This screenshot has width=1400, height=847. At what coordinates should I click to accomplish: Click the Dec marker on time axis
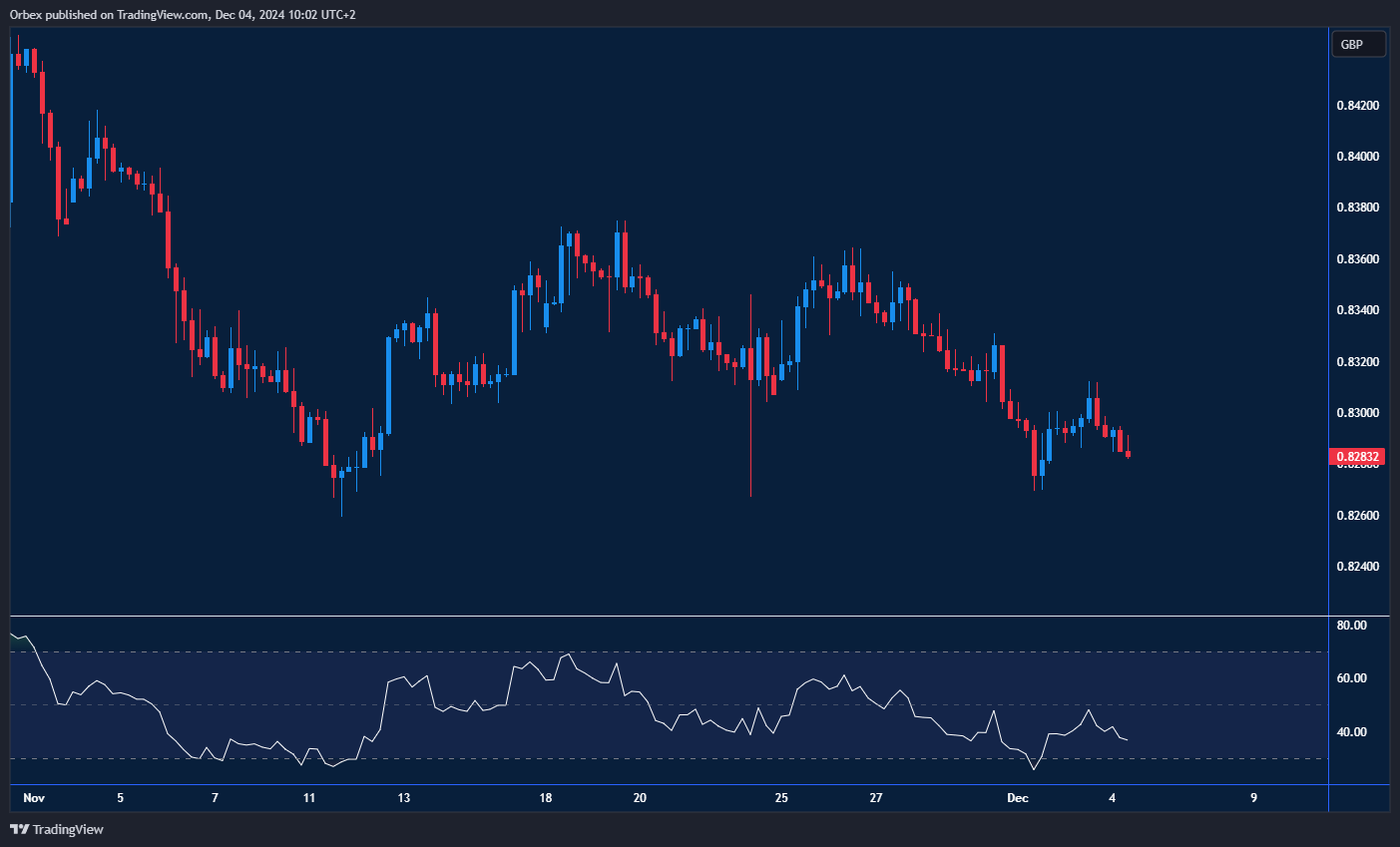[1017, 798]
